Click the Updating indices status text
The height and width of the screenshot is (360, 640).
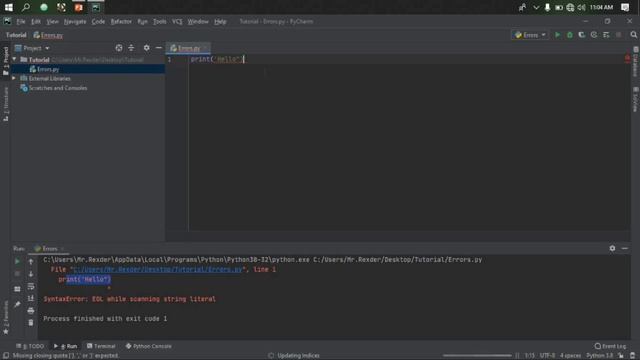298,356
